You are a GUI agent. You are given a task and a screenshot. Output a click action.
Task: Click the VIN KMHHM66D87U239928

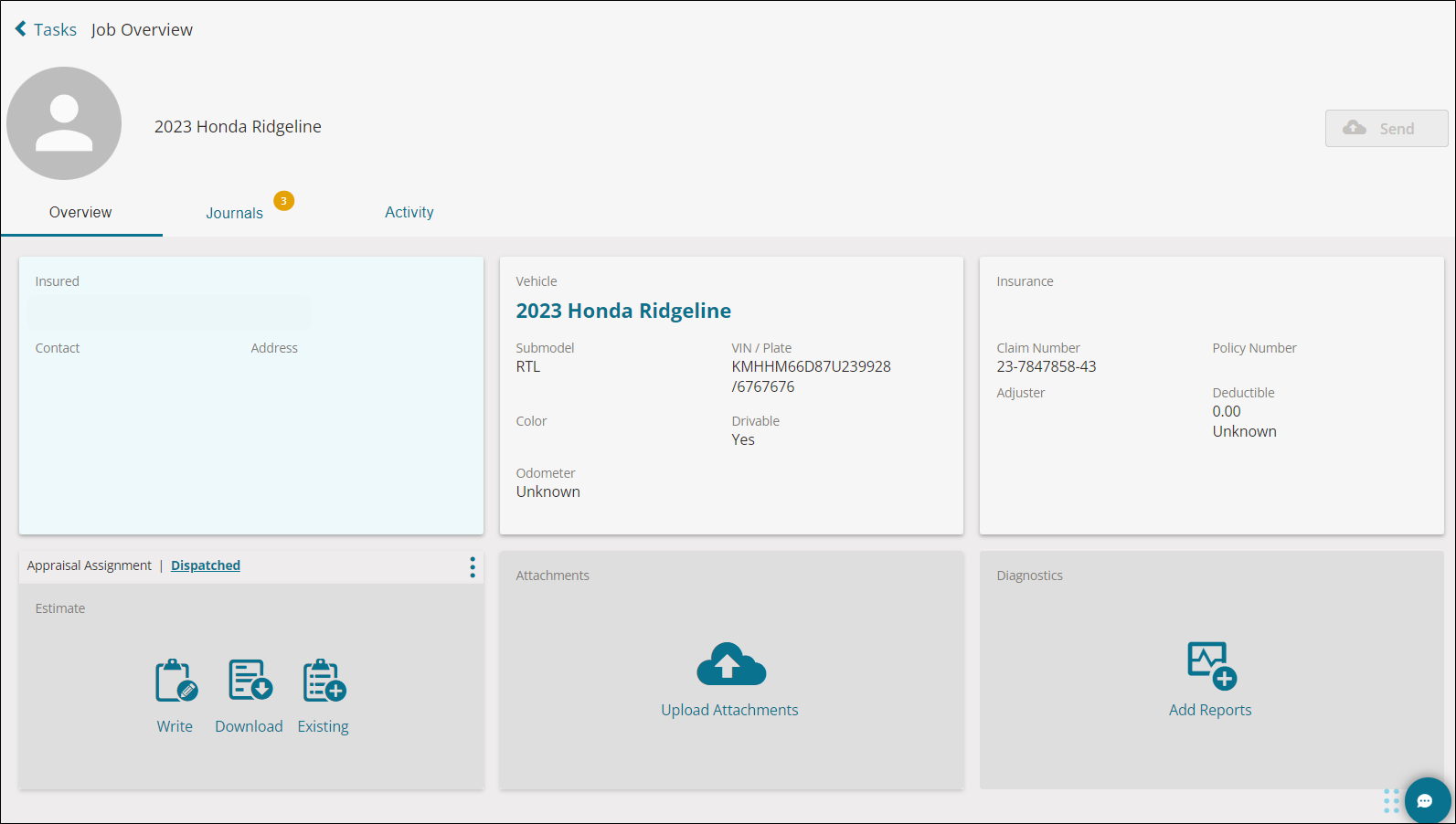[811, 366]
